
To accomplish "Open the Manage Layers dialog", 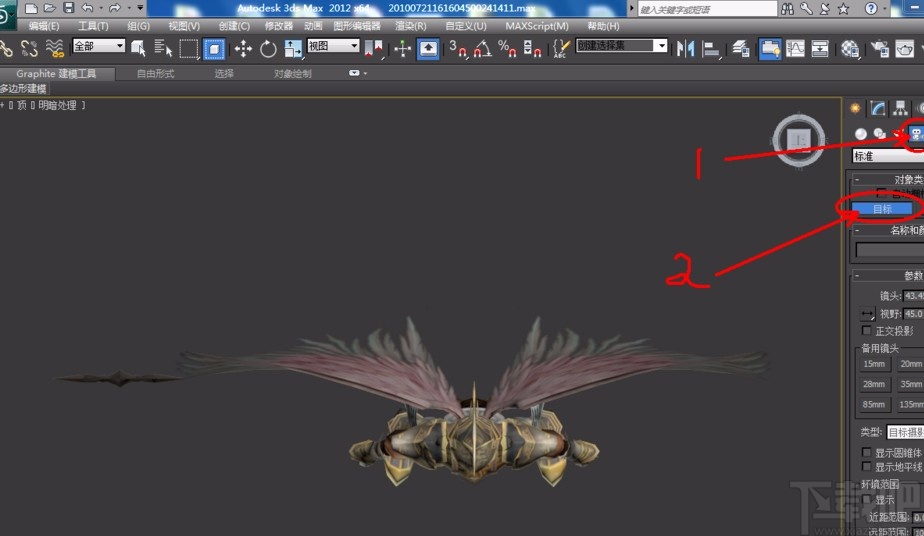I will [x=741, y=49].
